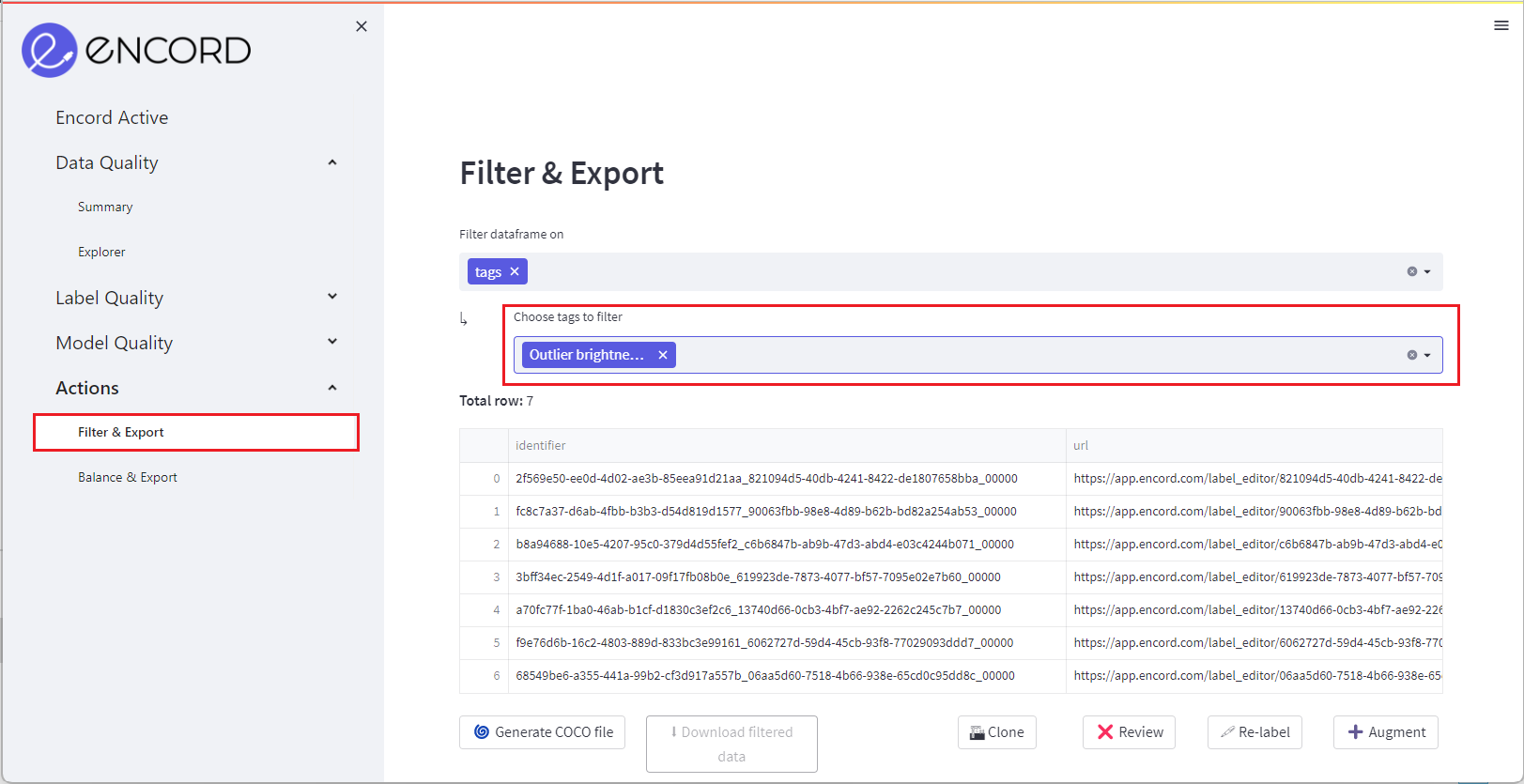1524x784 pixels.
Task: Collapse the Data Quality section
Action: (x=332, y=162)
